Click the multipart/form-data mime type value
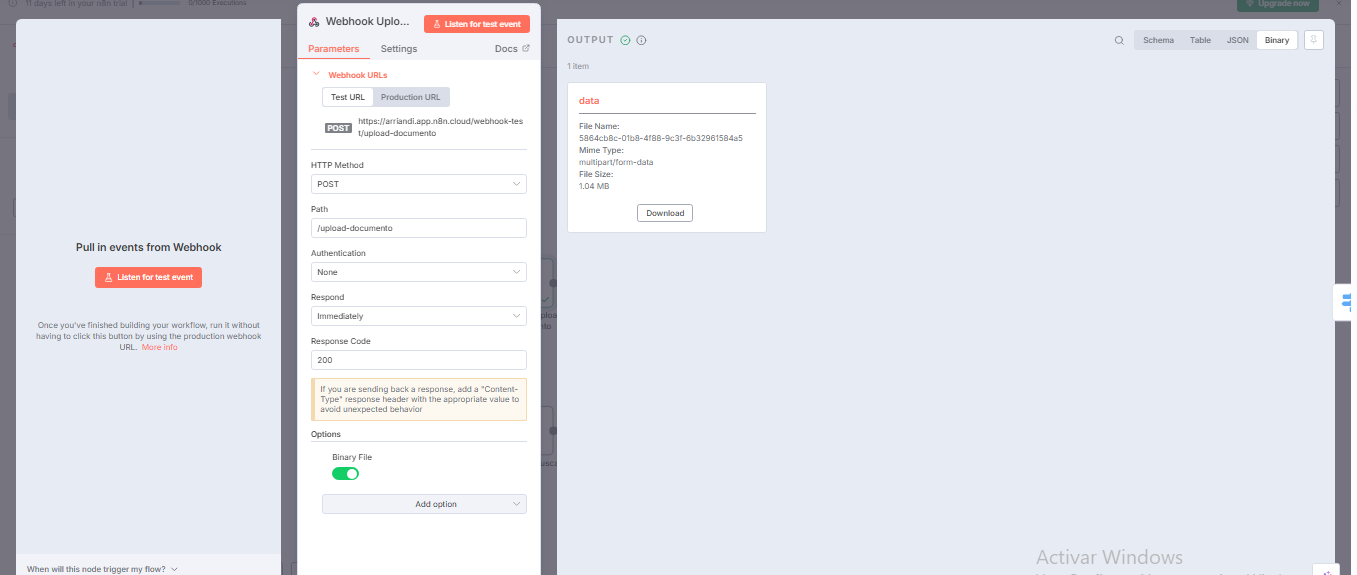Viewport: 1357px width, 575px height. tap(616, 162)
